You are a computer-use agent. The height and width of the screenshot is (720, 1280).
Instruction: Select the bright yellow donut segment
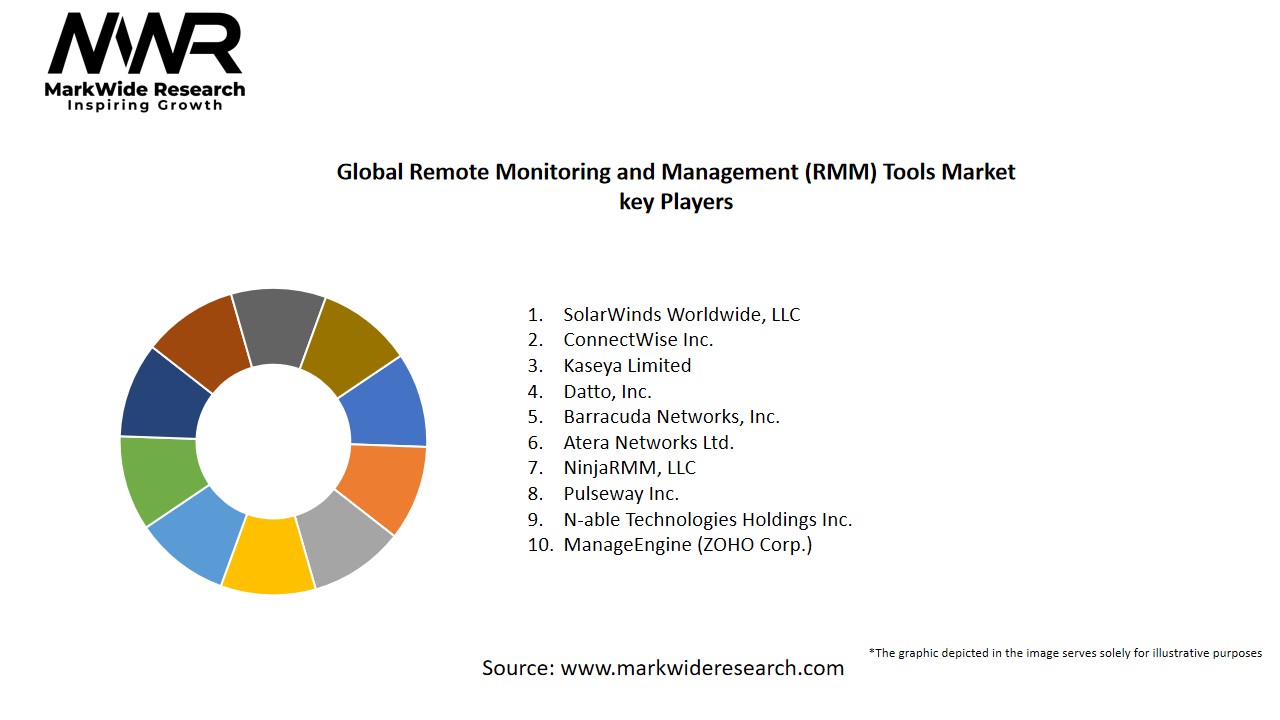click(x=264, y=555)
